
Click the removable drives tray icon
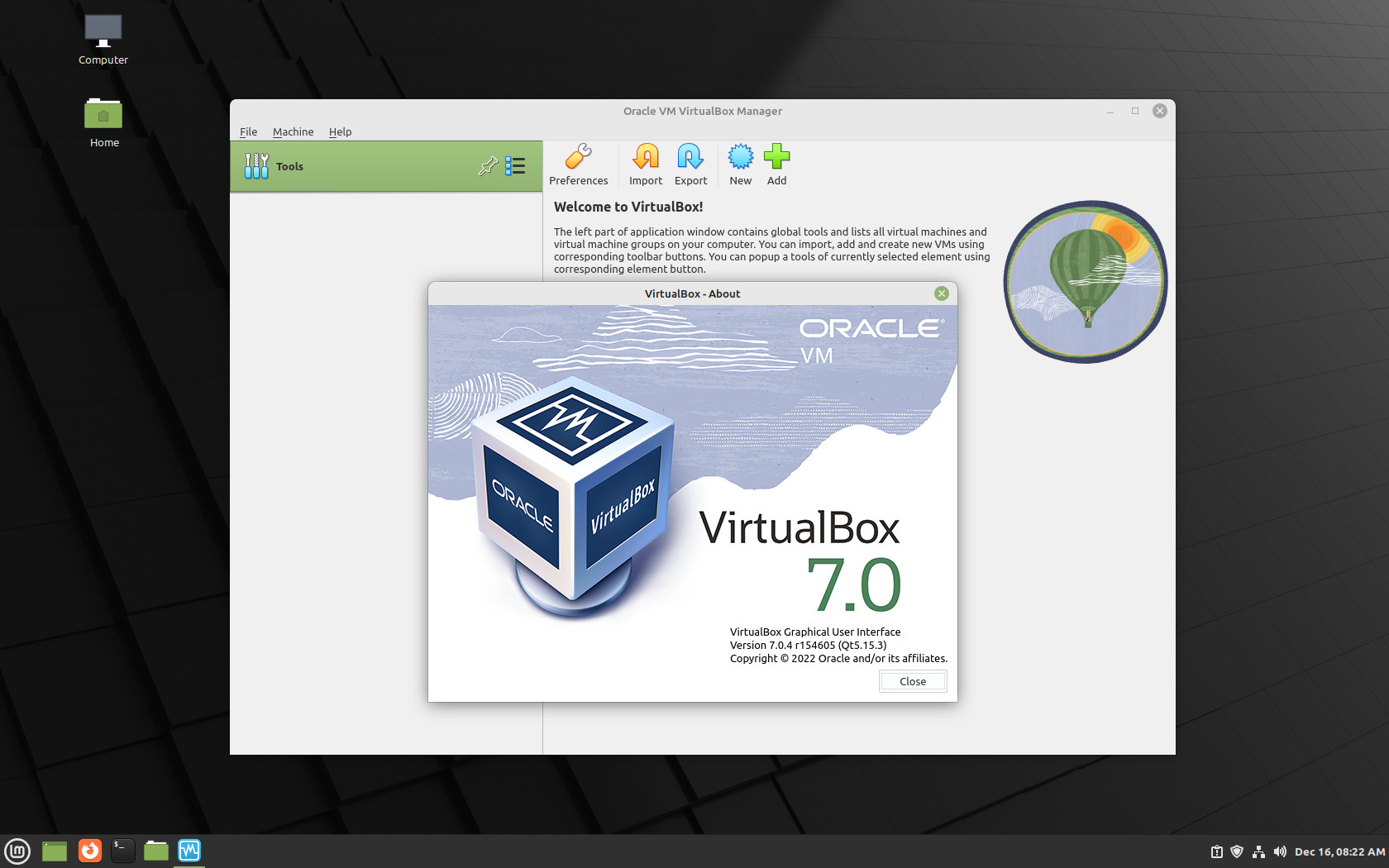click(x=1216, y=851)
